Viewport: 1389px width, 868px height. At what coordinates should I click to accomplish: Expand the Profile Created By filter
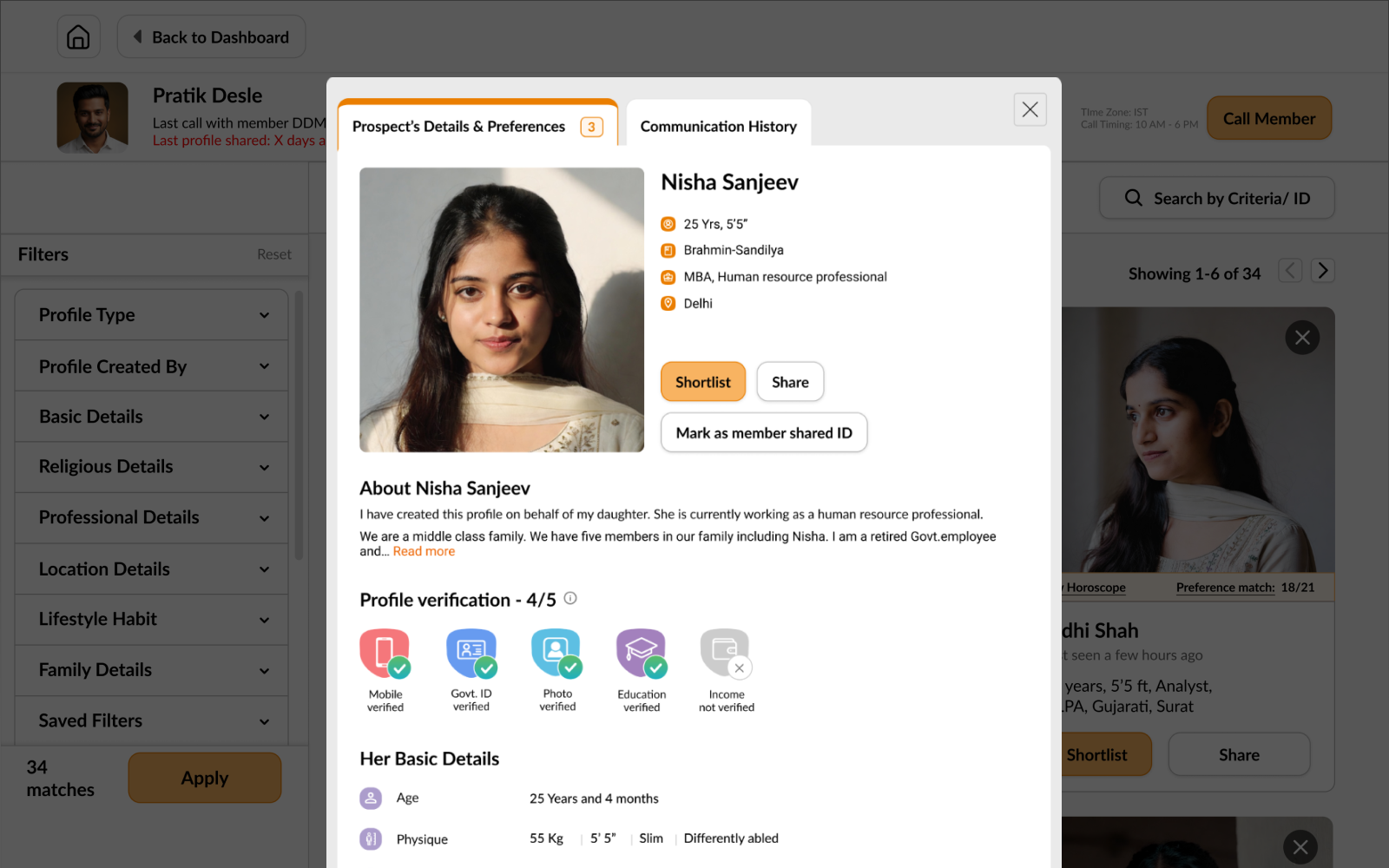point(151,366)
